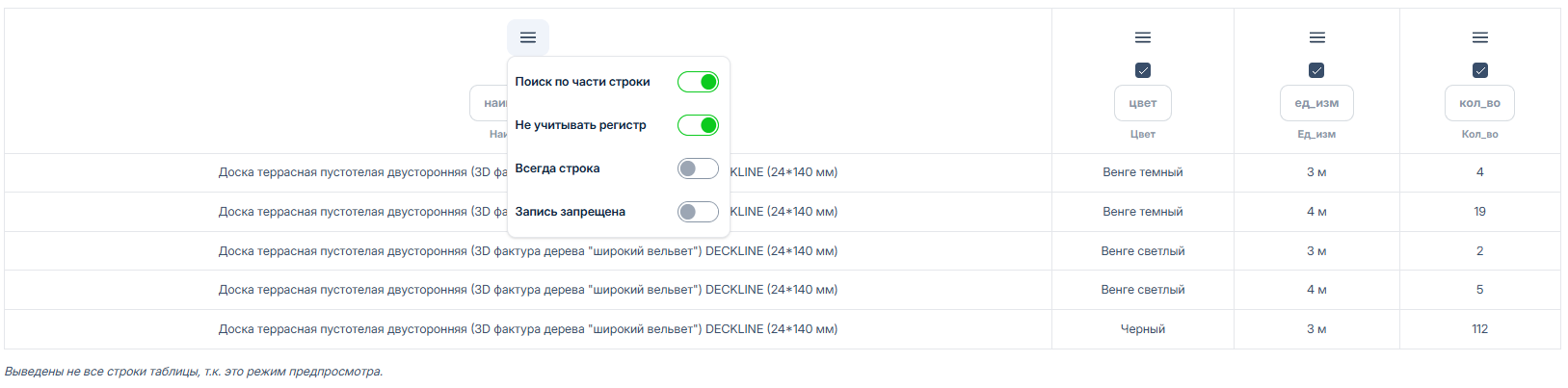
Task: Uncheck the Цвет column checkbox
Action: [1143, 70]
